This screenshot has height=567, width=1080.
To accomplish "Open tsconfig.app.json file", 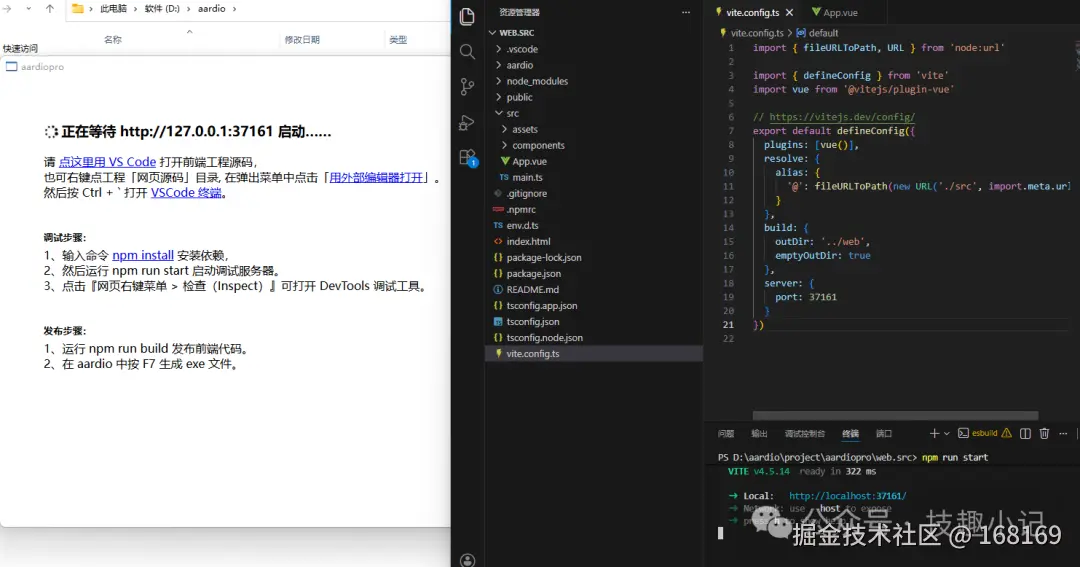I will (x=541, y=305).
